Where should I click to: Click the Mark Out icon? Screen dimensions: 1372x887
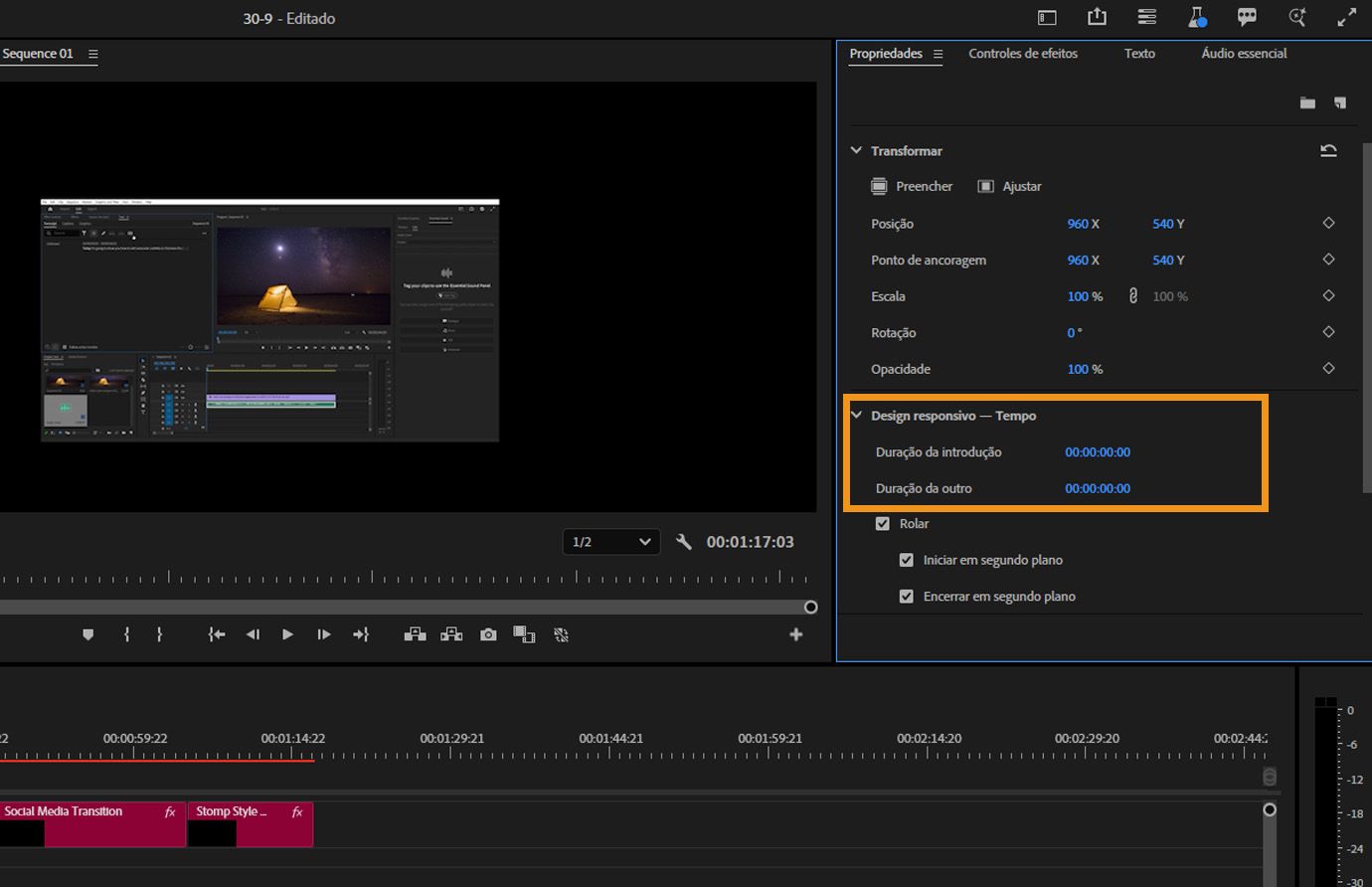(x=159, y=633)
